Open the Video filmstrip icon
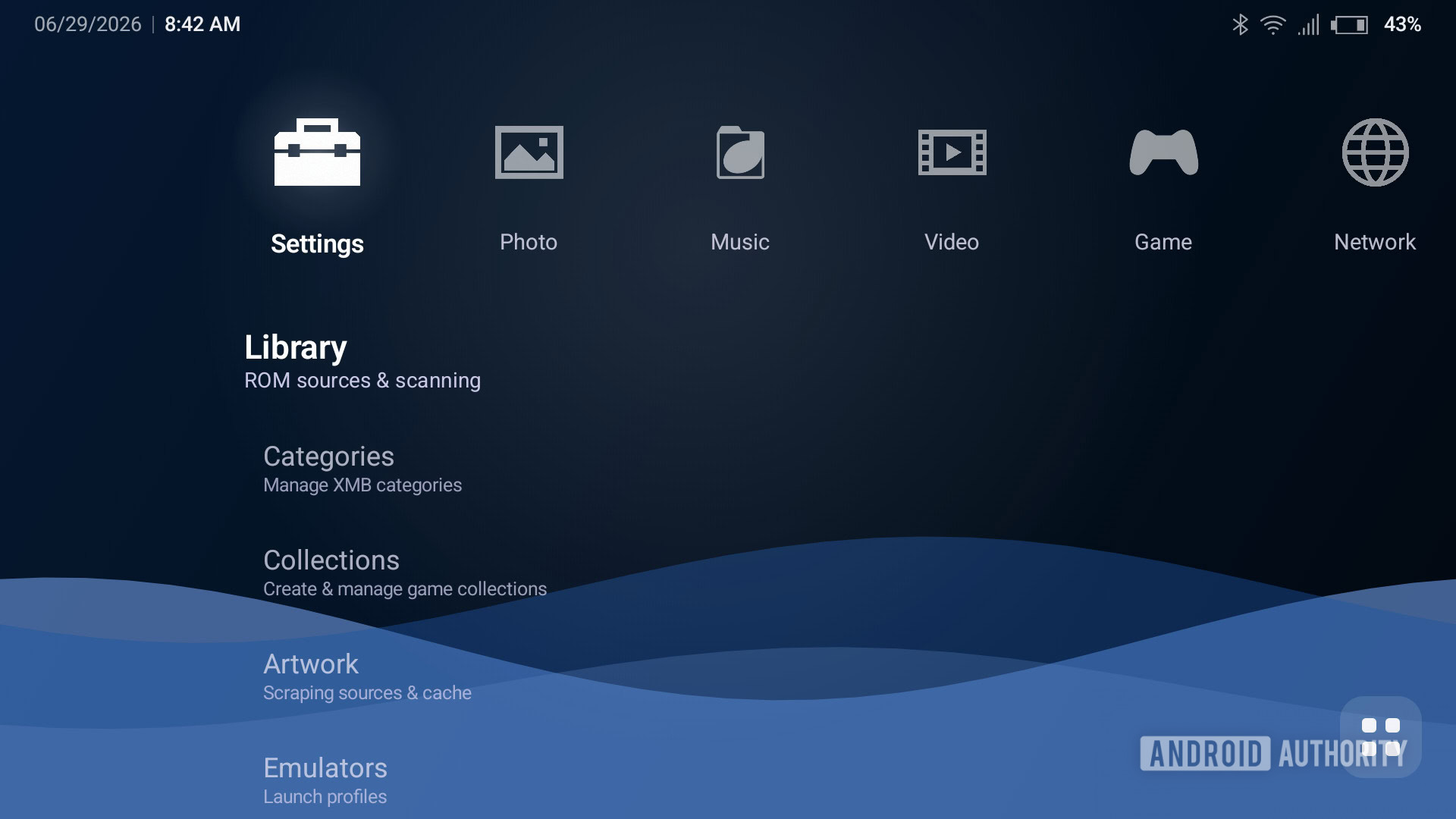 coord(952,152)
